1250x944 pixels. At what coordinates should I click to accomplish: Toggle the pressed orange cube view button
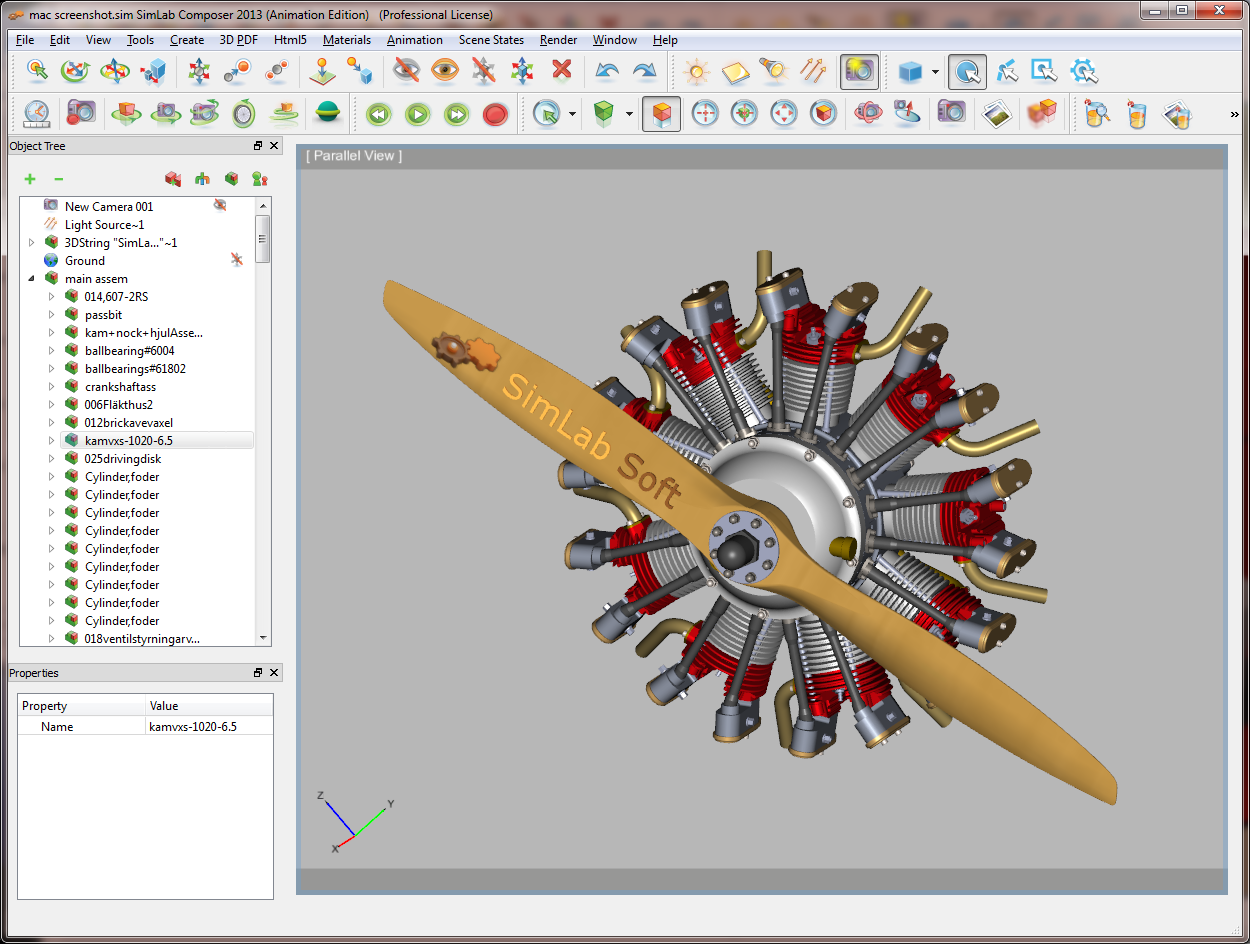point(662,114)
